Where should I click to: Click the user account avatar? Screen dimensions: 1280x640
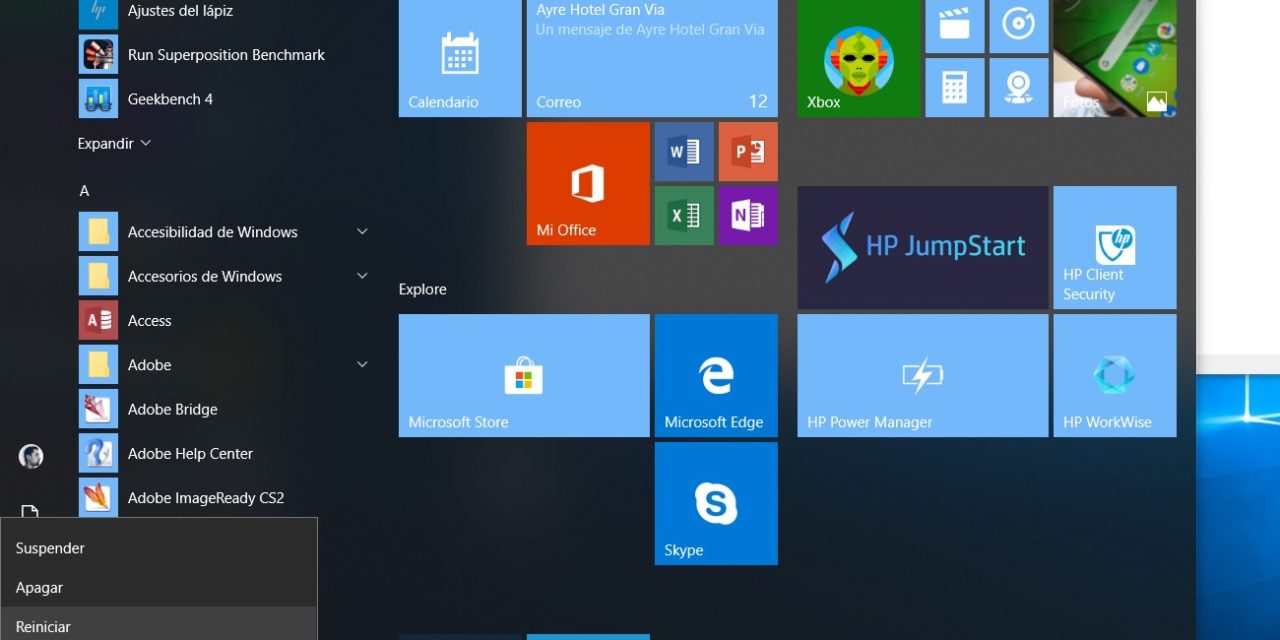30,455
